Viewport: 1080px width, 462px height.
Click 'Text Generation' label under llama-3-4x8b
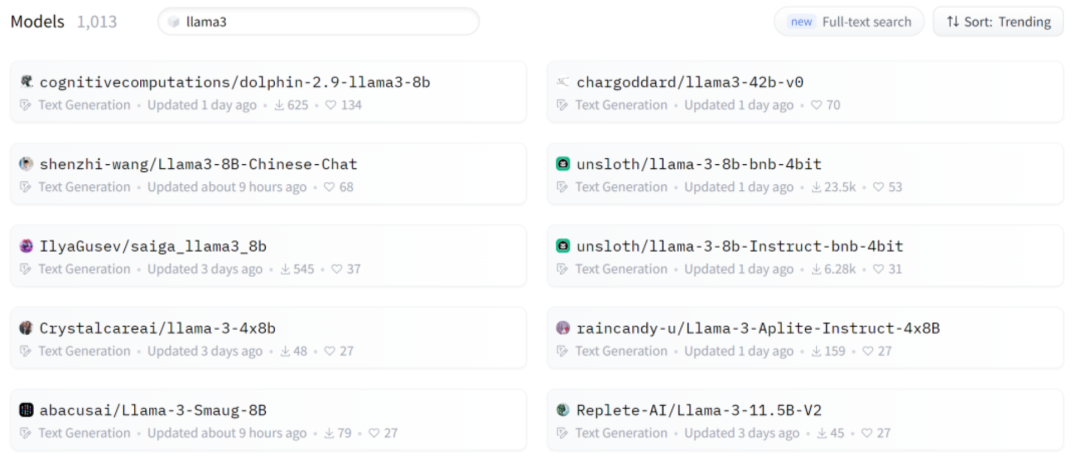tap(85, 351)
